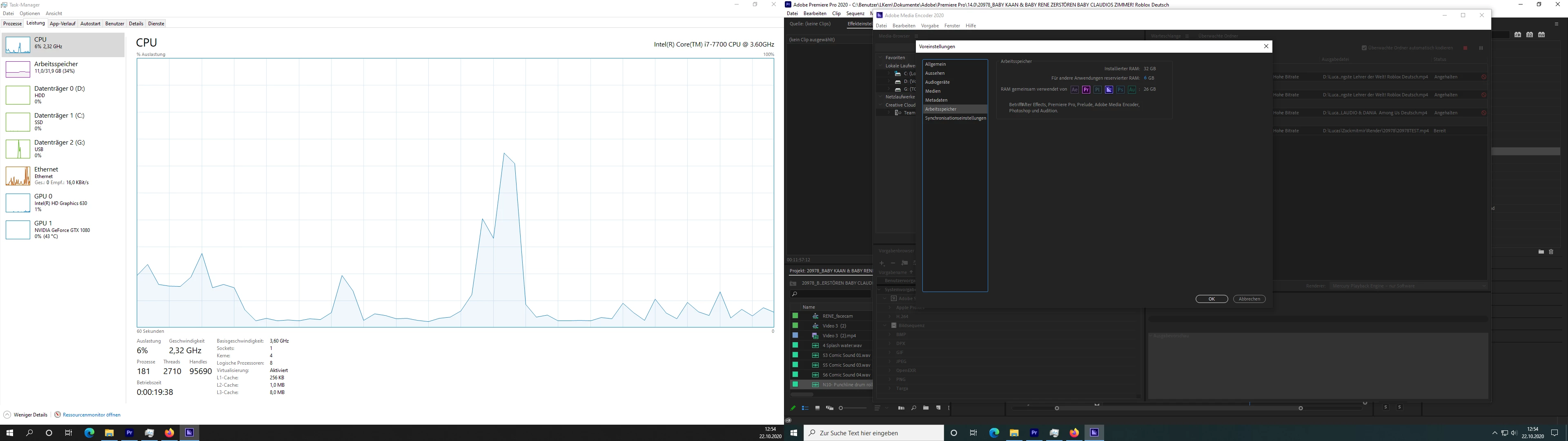
Task: Click the project panel thumbnail zoom slider
Action: pyautogui.click(x=853, y=408)
